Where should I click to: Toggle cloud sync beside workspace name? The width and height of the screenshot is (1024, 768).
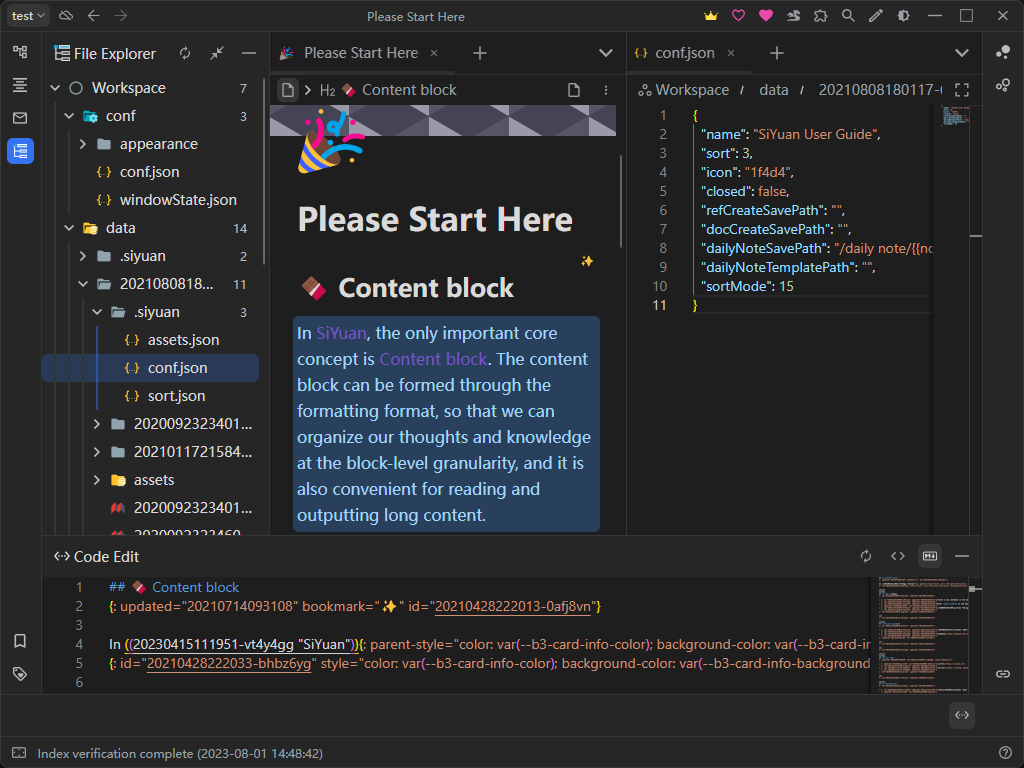(x=66, y=16)
